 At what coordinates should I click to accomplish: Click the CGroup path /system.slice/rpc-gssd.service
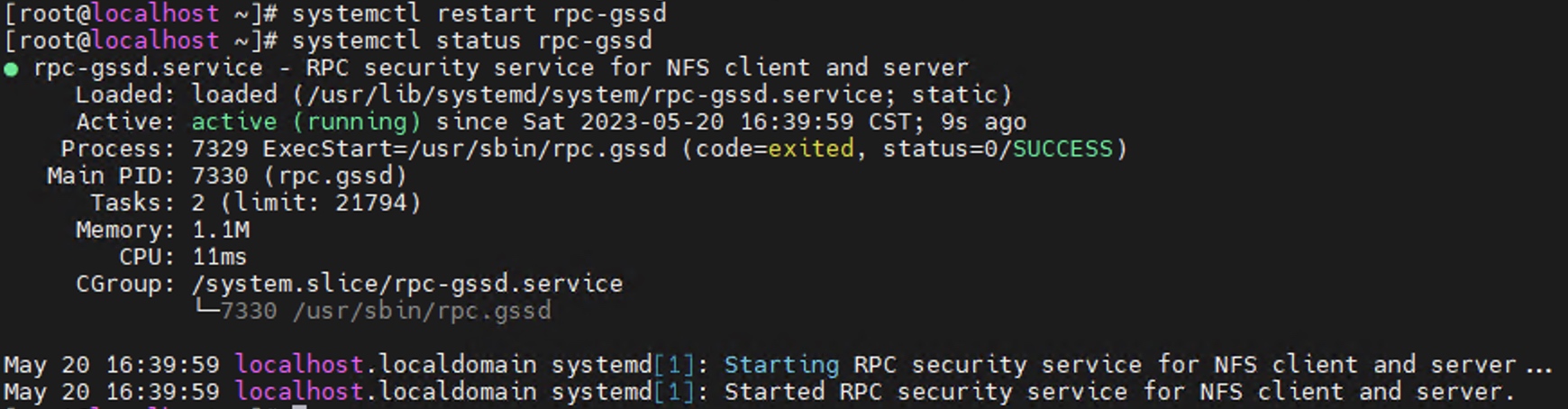pyautogui.click(x=407, y=285)
